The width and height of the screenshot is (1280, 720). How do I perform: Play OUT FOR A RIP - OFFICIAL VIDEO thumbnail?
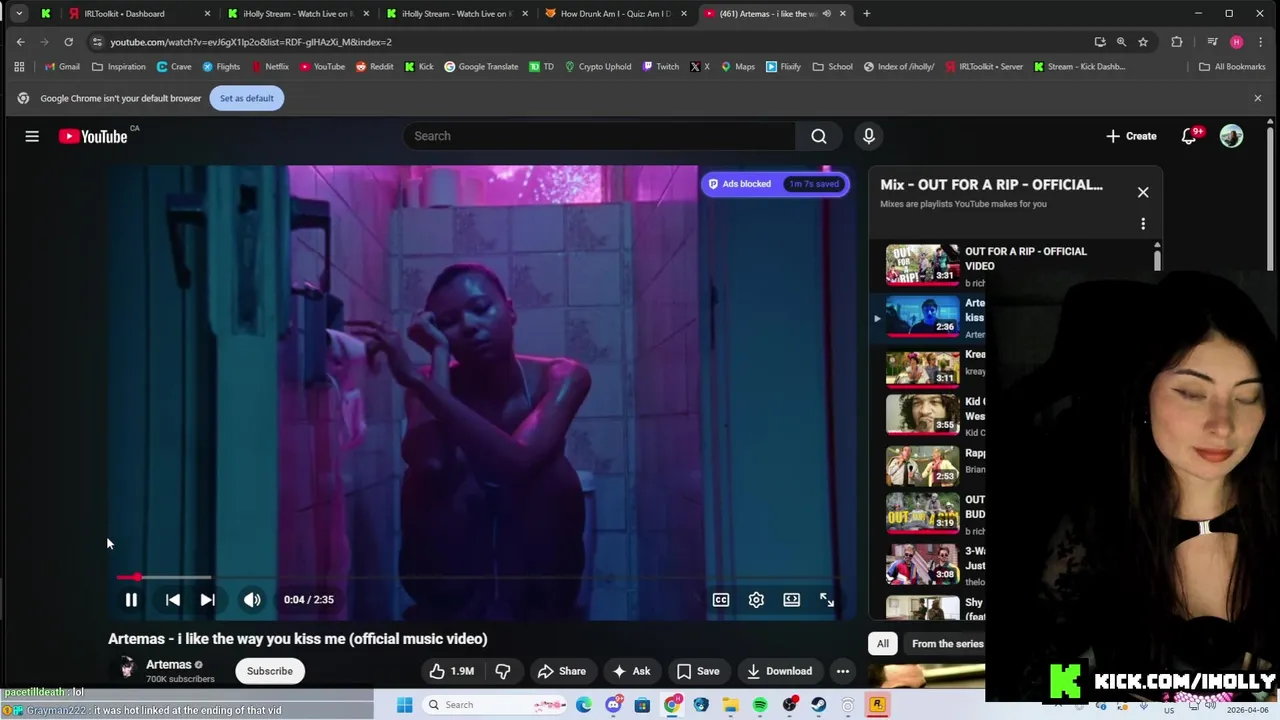[x=922, y=265]
